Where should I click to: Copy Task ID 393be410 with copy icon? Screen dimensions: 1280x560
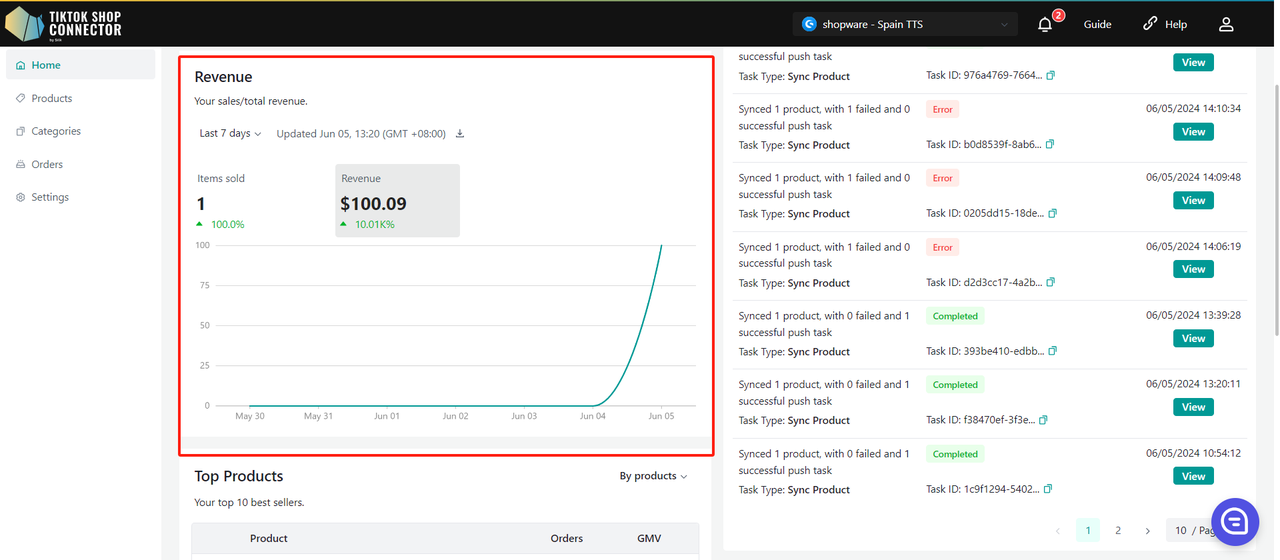[x=1052, y=351]
